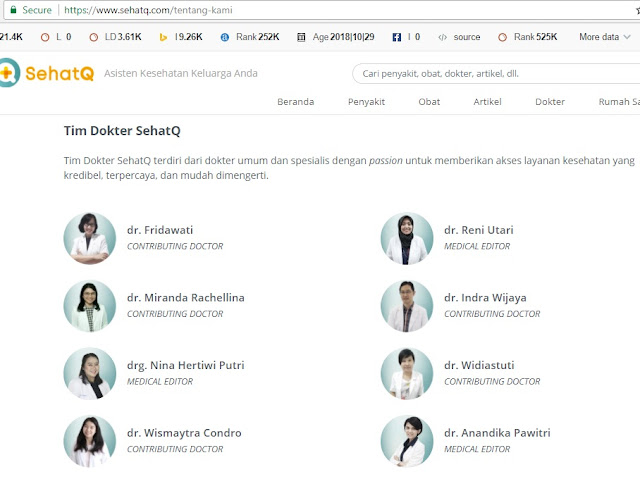Click the Rank 525K circle icon

click(x=502, y=37)
